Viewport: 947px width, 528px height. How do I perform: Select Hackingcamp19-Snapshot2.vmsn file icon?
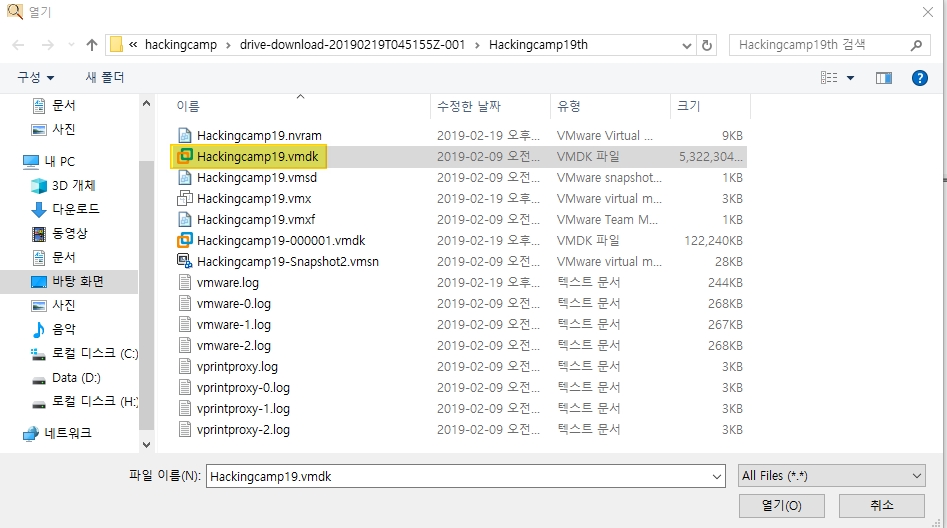[x=184, y=261]
